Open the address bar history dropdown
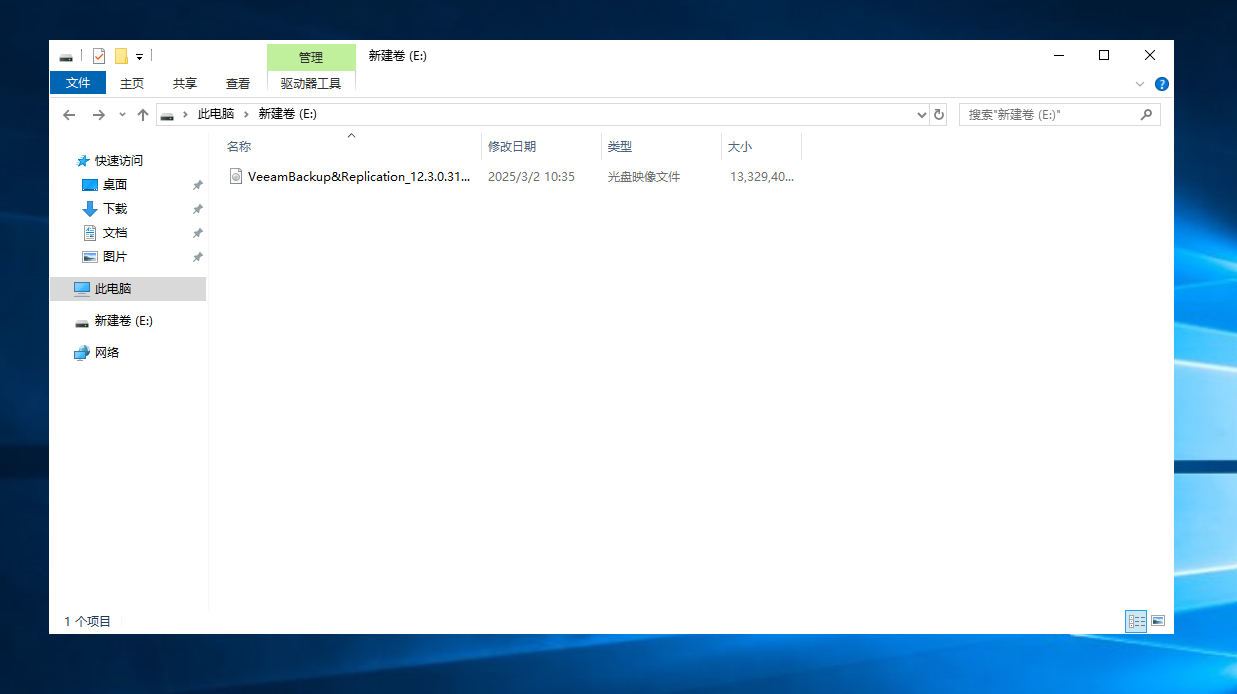The image size is (1237, 694). point(922,115)
